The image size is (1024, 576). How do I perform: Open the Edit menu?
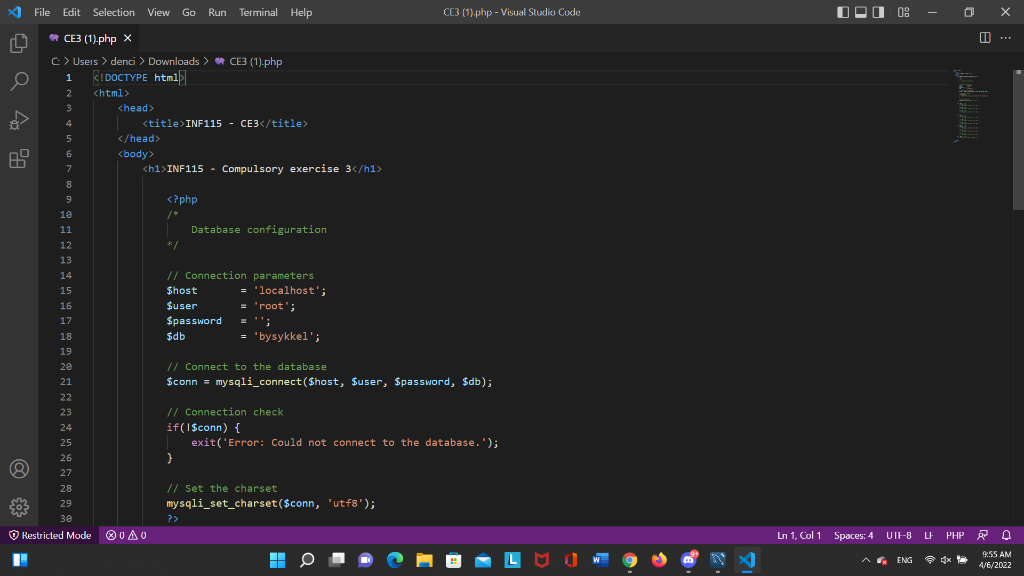(71, 12)
